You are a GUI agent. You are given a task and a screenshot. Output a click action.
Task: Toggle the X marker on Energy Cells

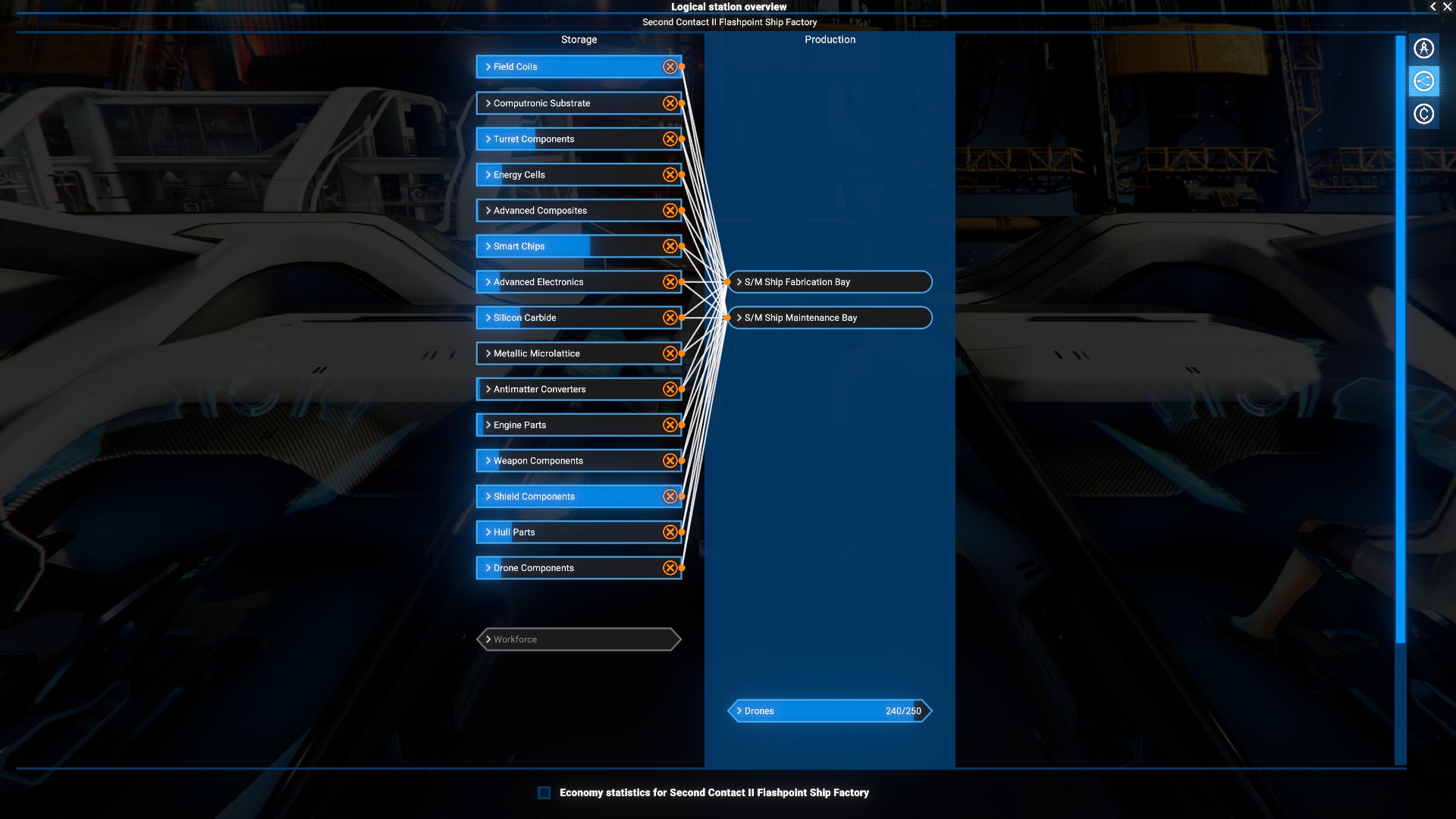tap(670, 175)
